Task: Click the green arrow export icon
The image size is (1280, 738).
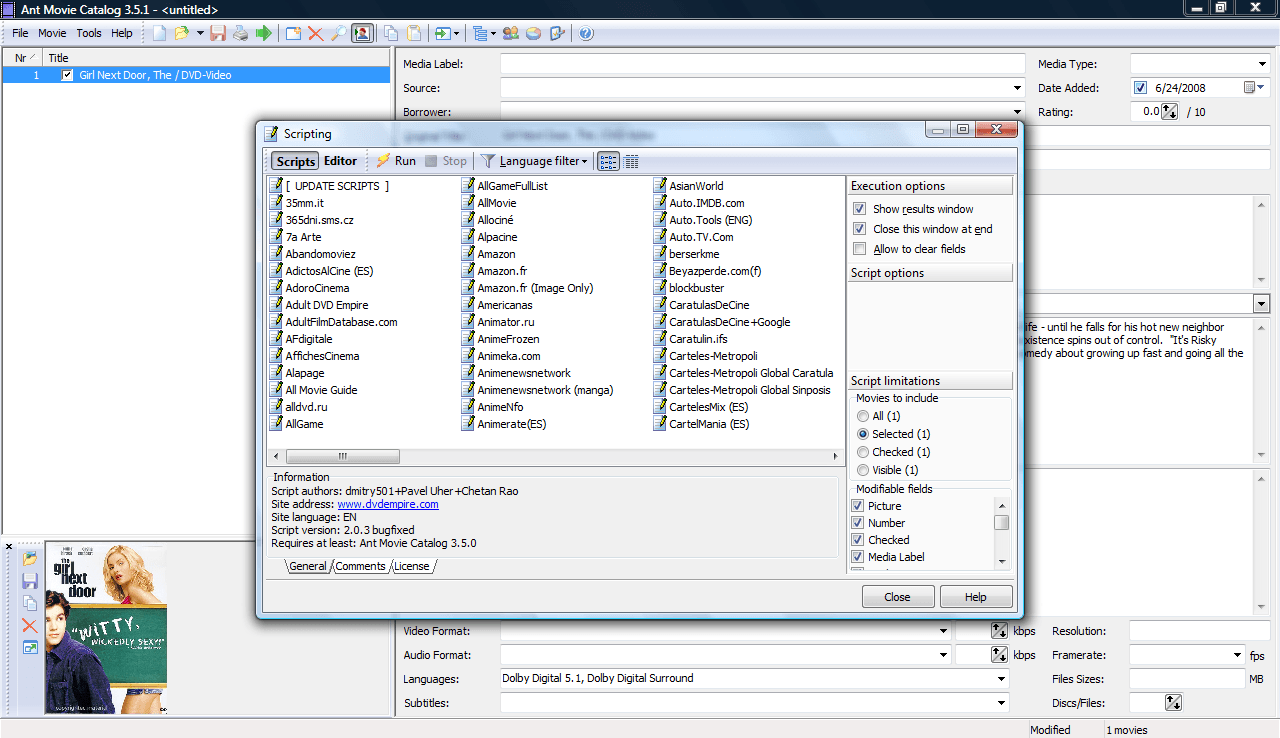Action: coord(264,33)
